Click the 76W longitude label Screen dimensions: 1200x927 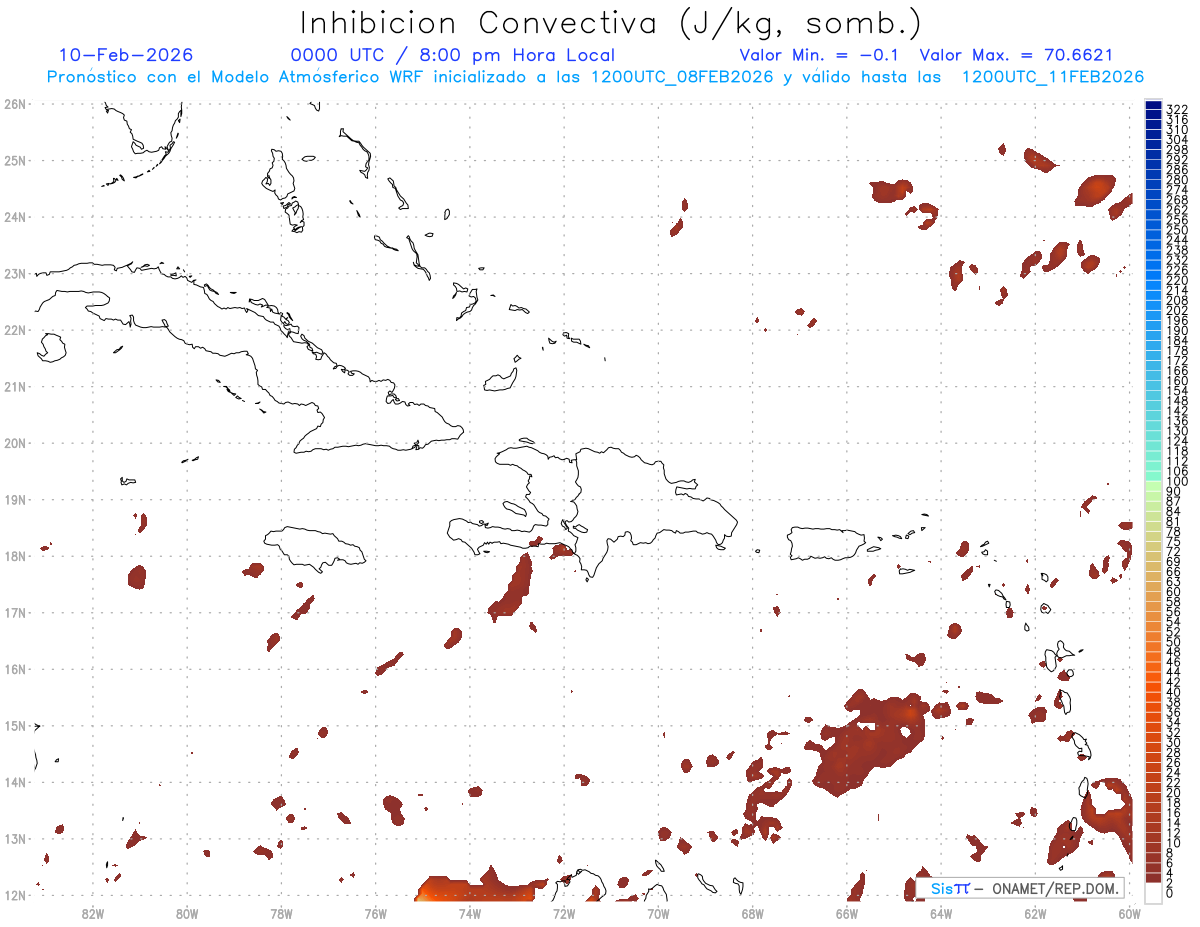[376, 912]
